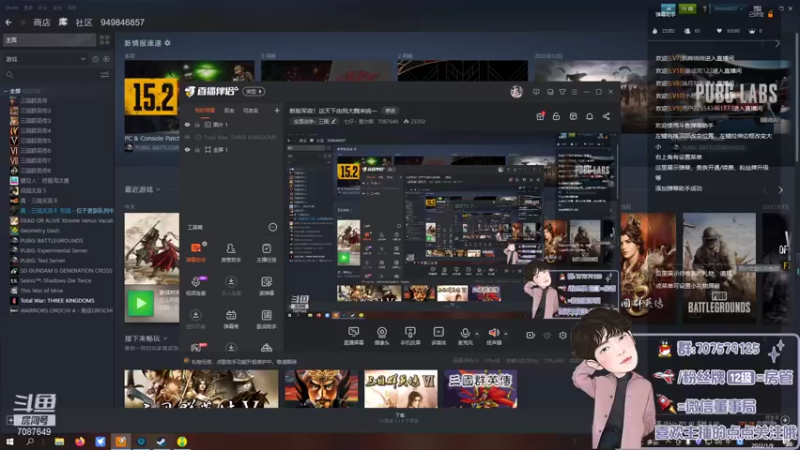Go back with Steam's back arrow

click(x=8, y=22)
